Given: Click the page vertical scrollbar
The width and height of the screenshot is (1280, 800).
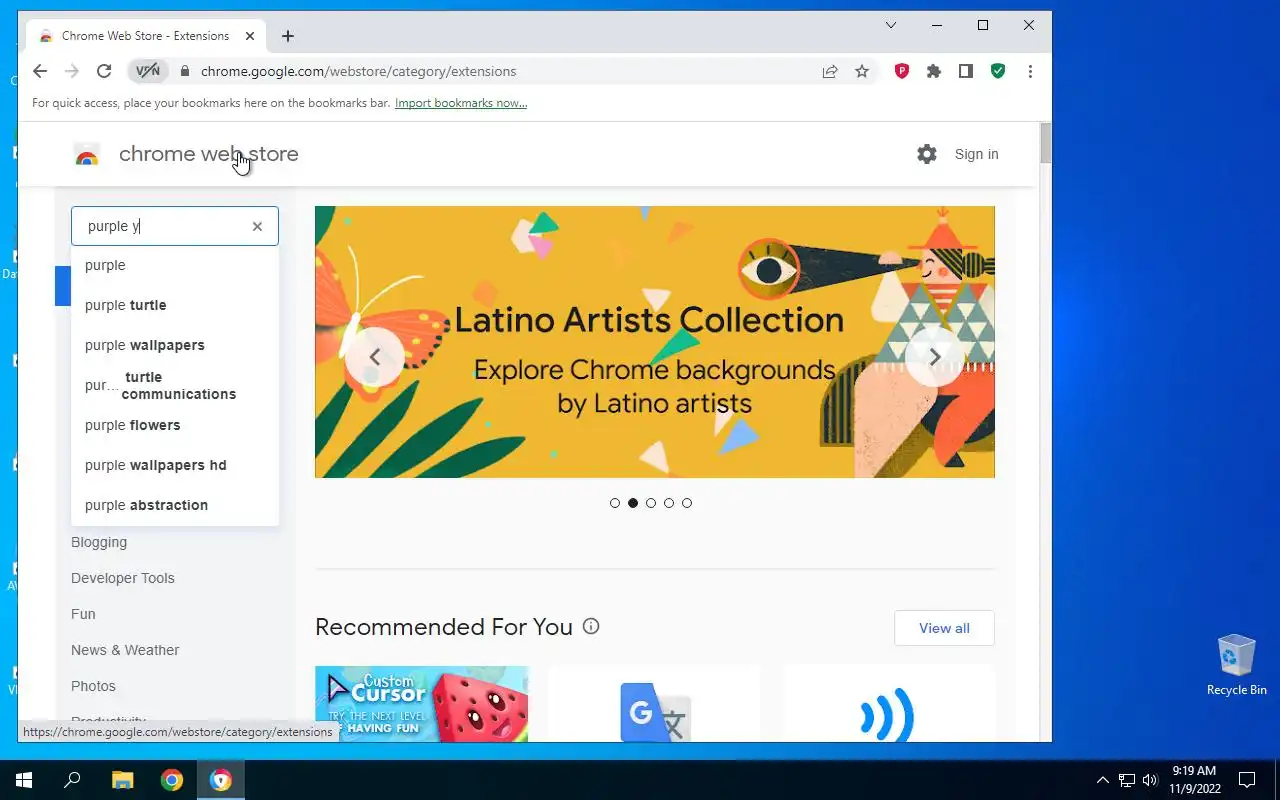Looking at the screenshot, I should point(1045,143).
